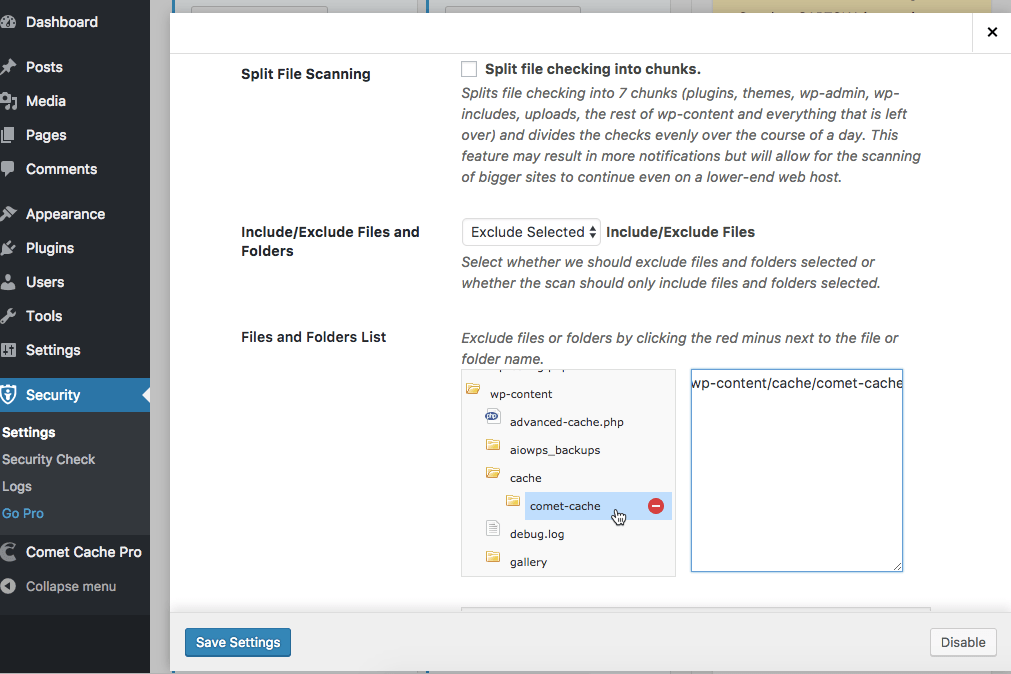The image size is (1011, 674).
Task: Select the Security menu item
Action: point(75,395)
